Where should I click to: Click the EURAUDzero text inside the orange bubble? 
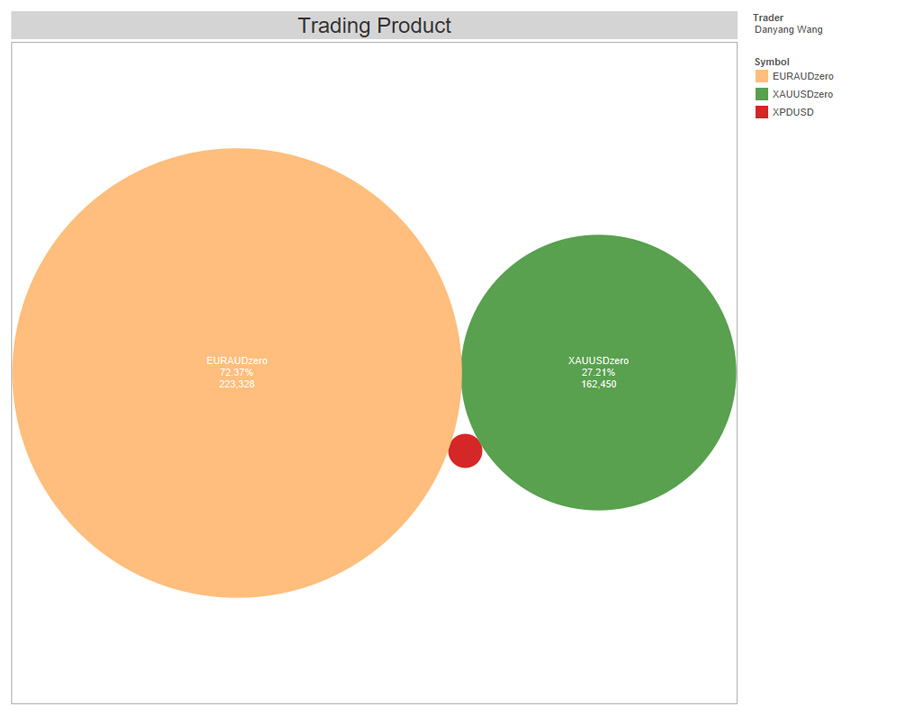tap(235, 359)
